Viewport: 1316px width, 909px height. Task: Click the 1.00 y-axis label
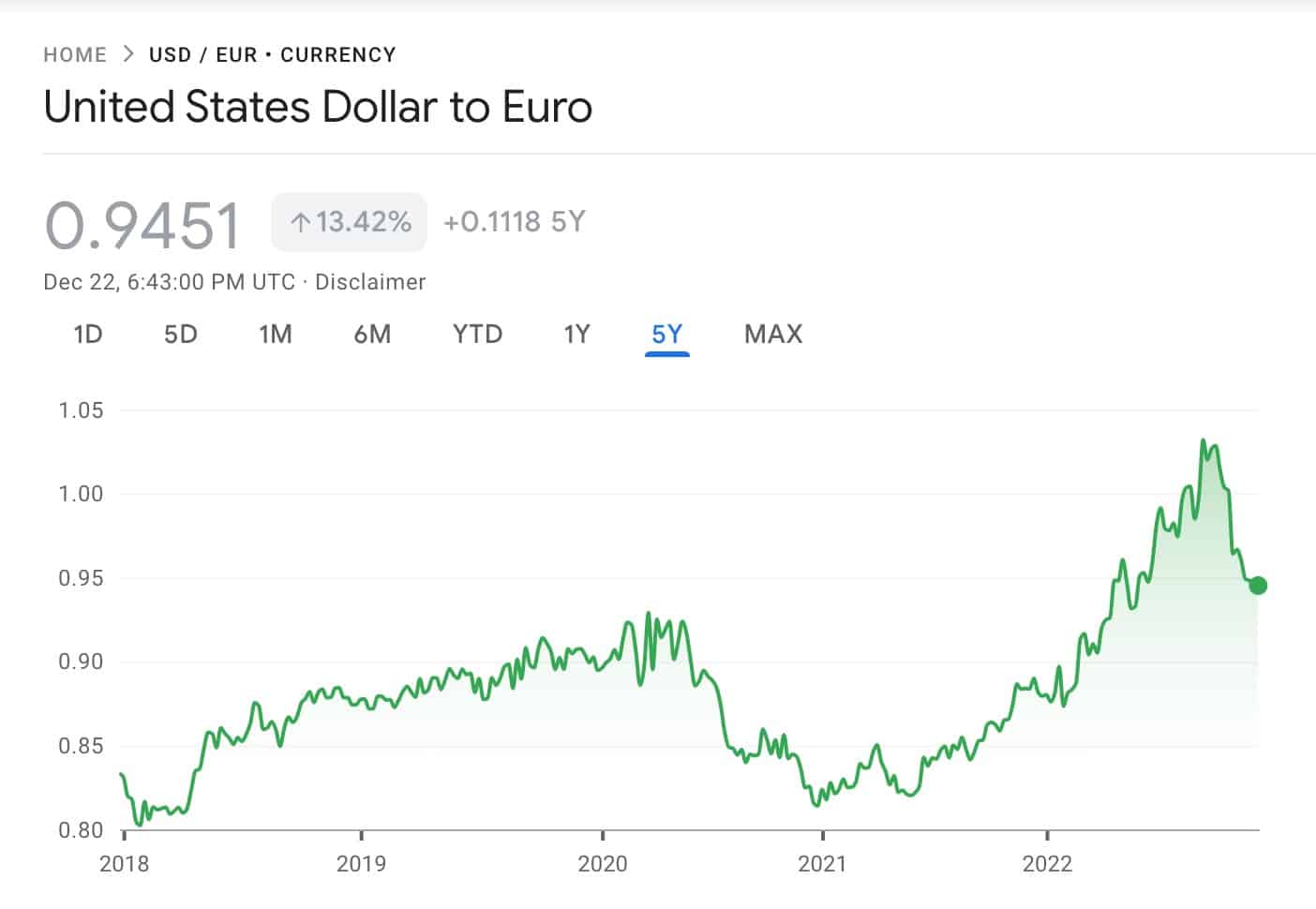click(x=81, y=494)
